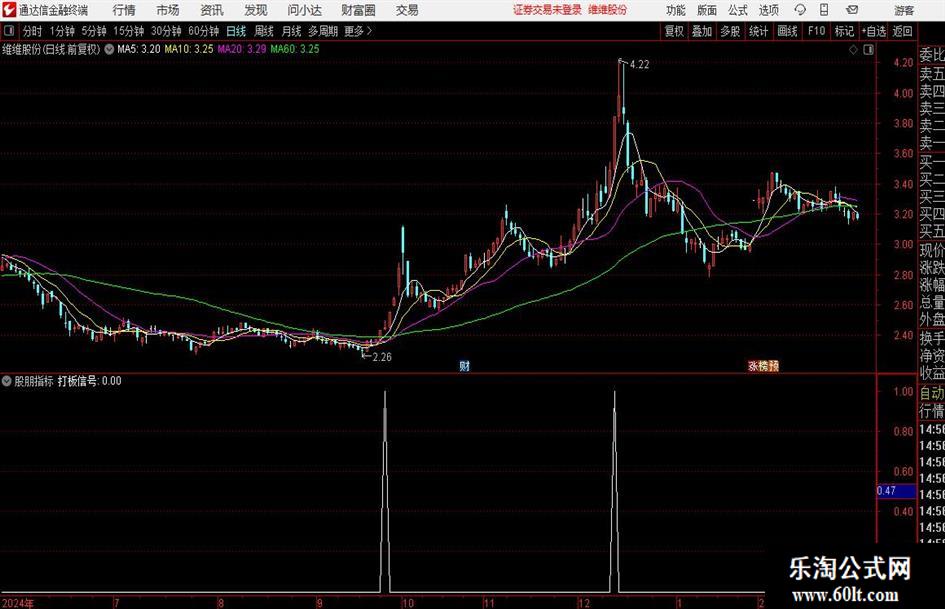
Task: Open the F10 company info button
Action: pos(816,31)
